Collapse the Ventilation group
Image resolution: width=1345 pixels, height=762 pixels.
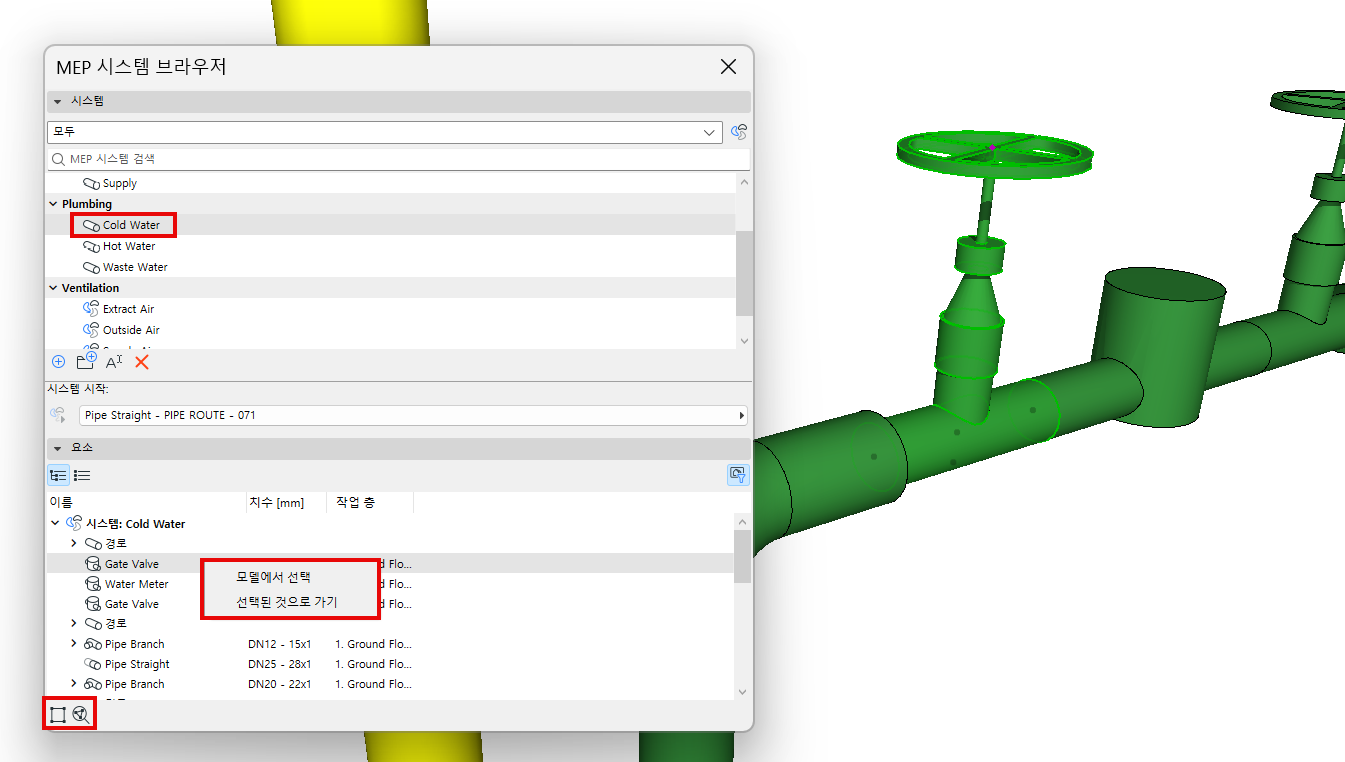53,288
